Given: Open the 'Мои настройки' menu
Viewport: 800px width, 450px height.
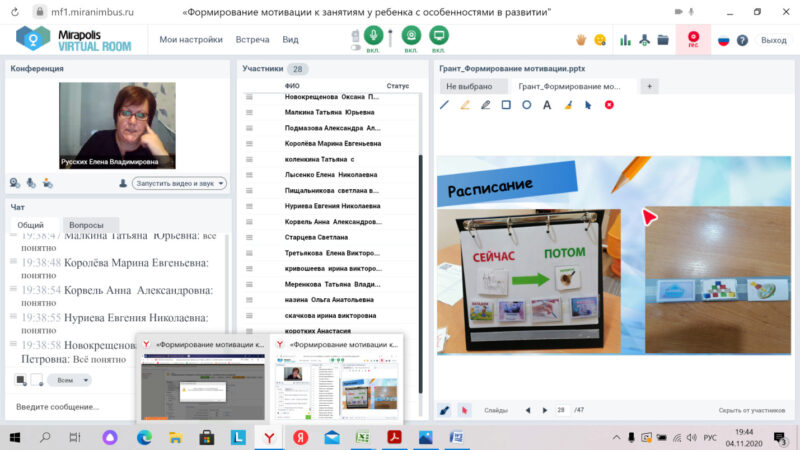Looking at the screenshot, I should click(x=191, y=40).
